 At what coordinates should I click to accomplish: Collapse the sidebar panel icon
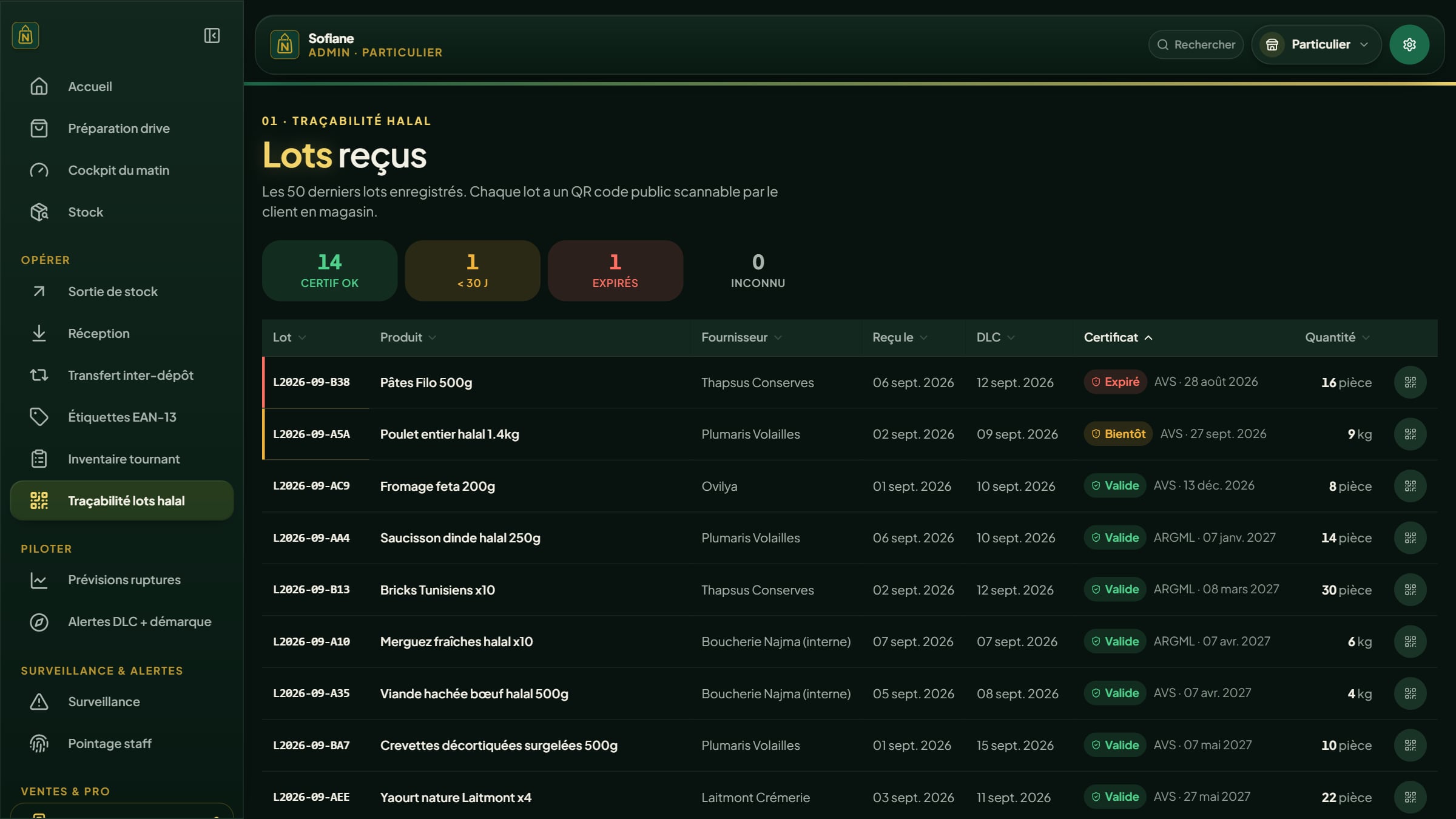pos(212,36)
